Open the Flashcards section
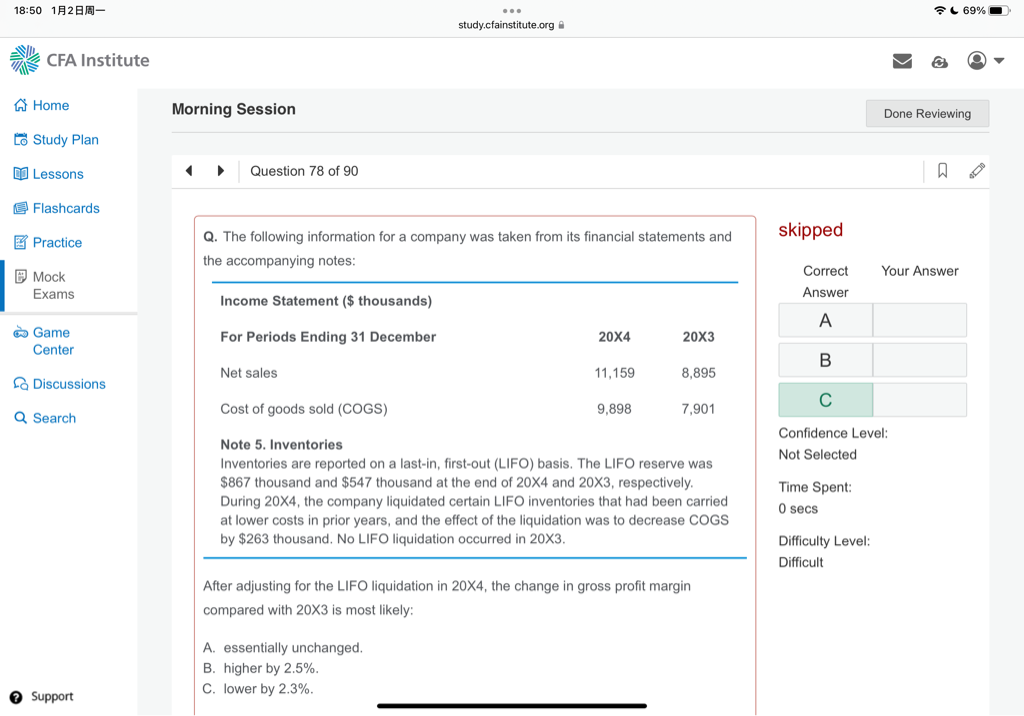1024x716 pixels. coord(65,208)
